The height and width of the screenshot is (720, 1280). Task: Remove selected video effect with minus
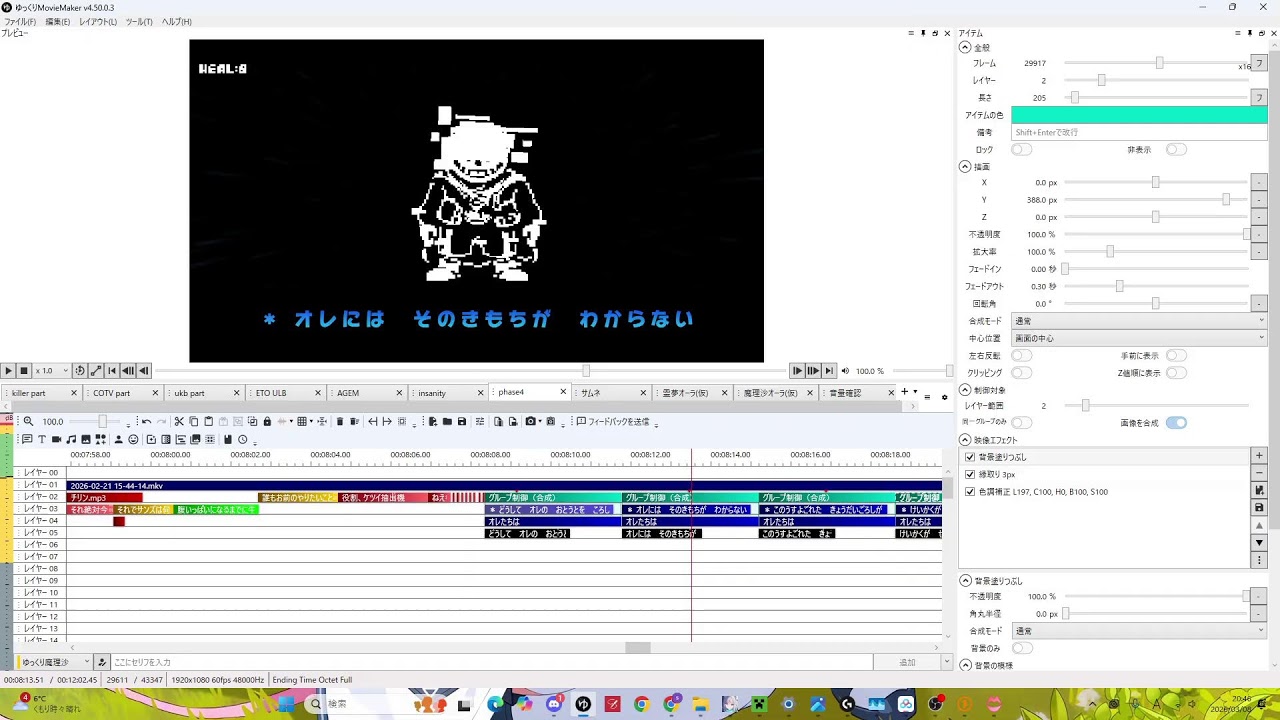coord(1259,472)
